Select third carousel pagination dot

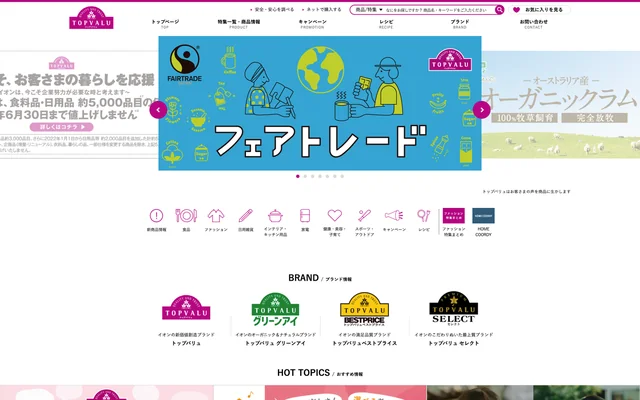tap(312, 176)
